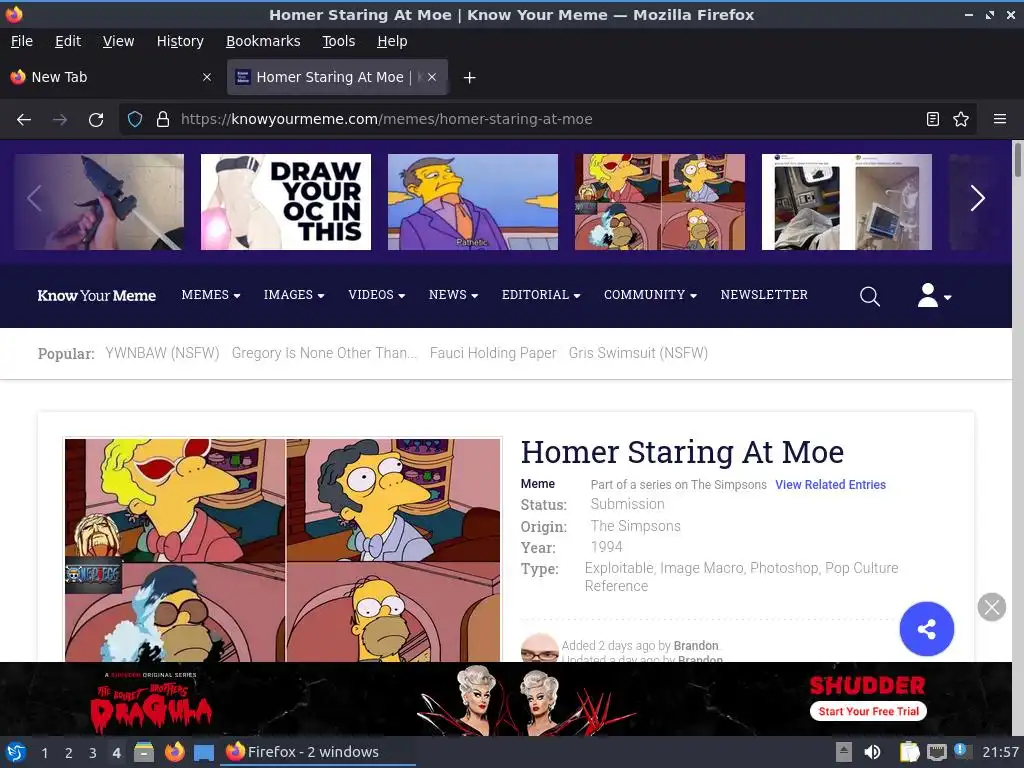
Task: Switch to workspace 3
Action: coord(93,753)
